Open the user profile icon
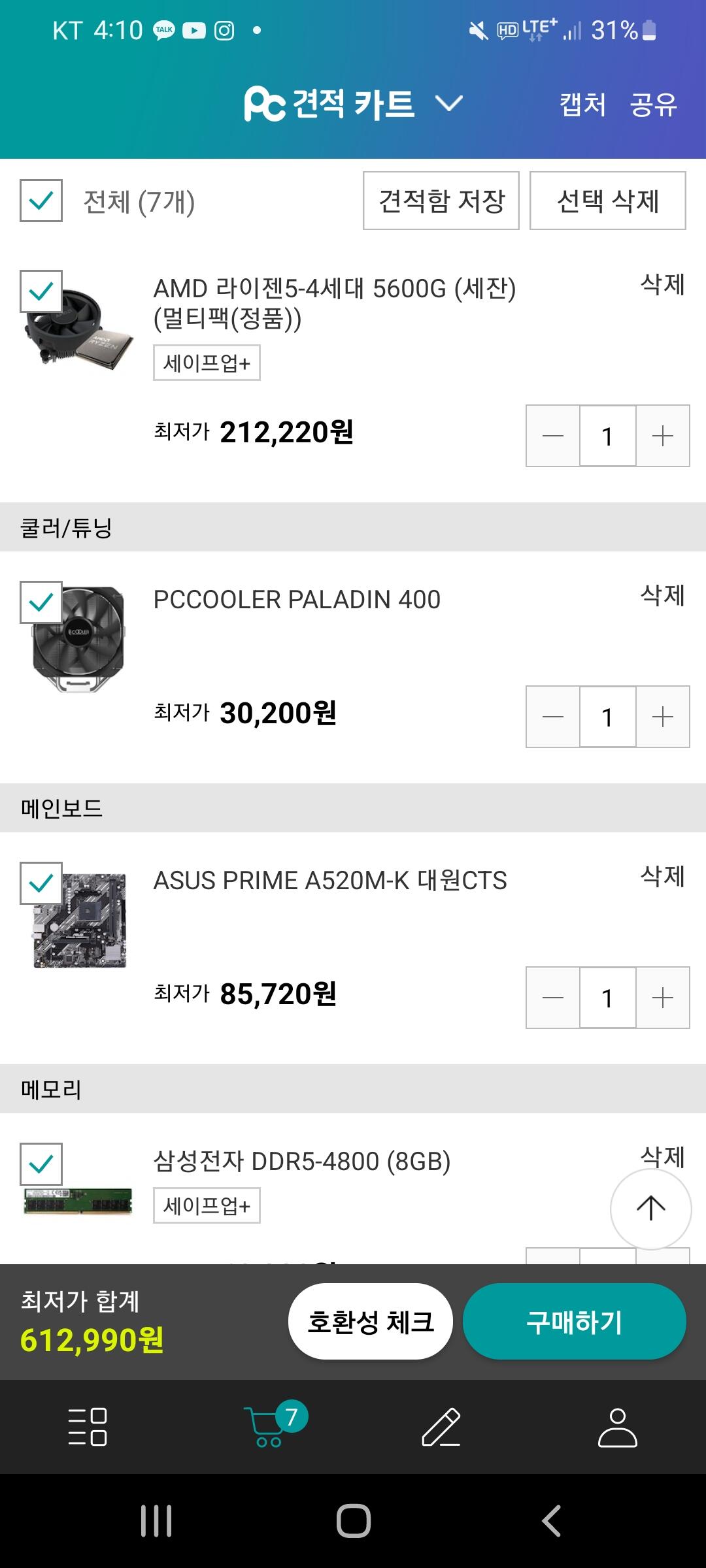The width and height of the screenshot is (706, 1568). point(617,1426)
